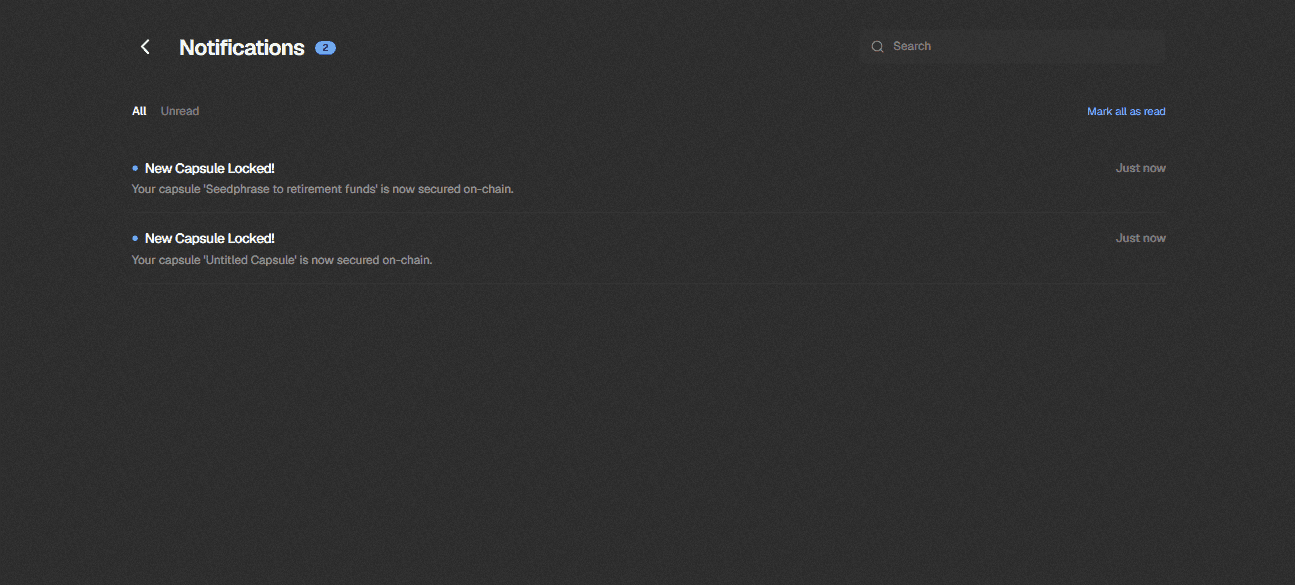Select 'New Capsule Locked!' title above Seedphrase message

pos(210,168)
